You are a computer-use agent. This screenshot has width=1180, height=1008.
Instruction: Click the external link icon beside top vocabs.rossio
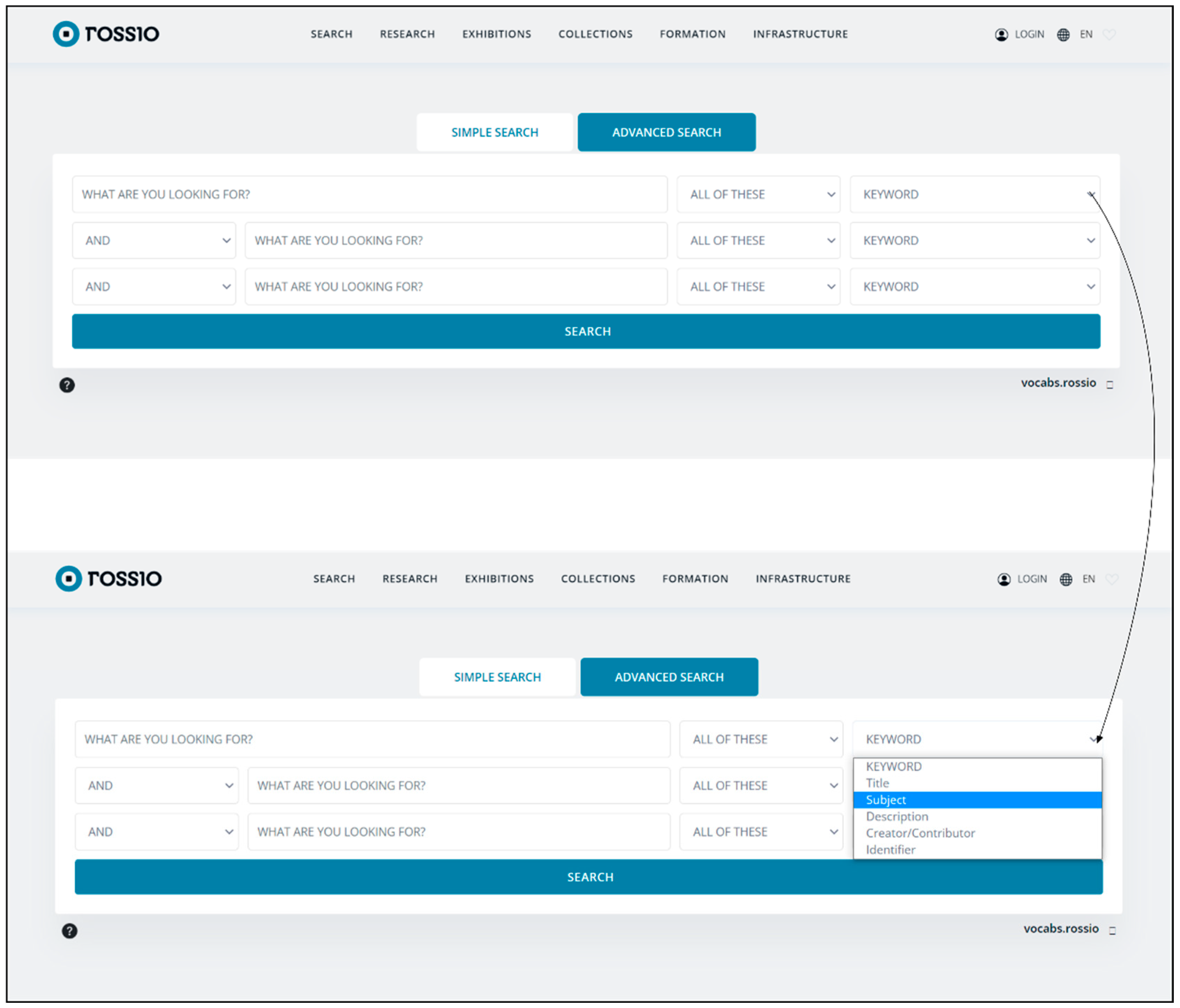pos(1109,385)
